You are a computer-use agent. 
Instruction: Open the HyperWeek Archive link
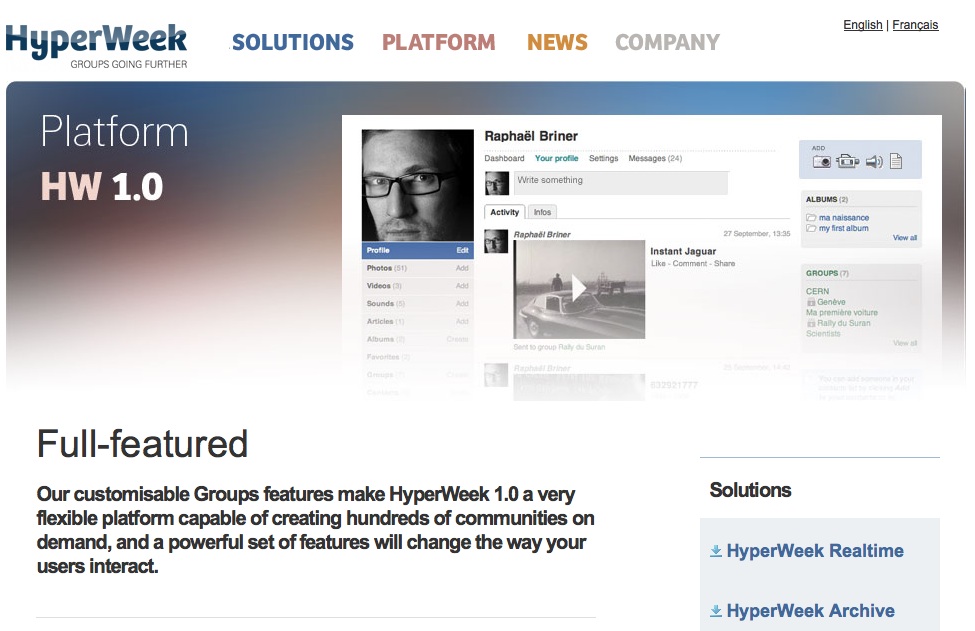[x=810, y=611]
